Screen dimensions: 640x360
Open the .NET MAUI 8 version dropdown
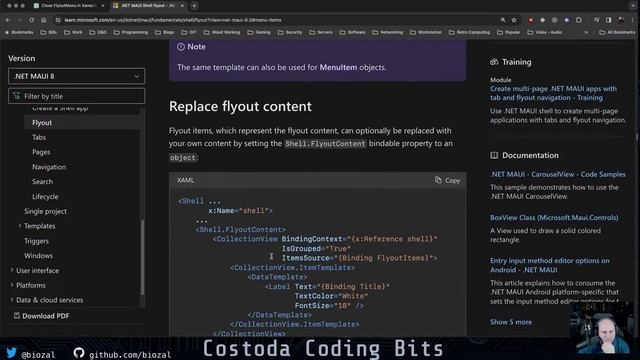tap(76, 76)
